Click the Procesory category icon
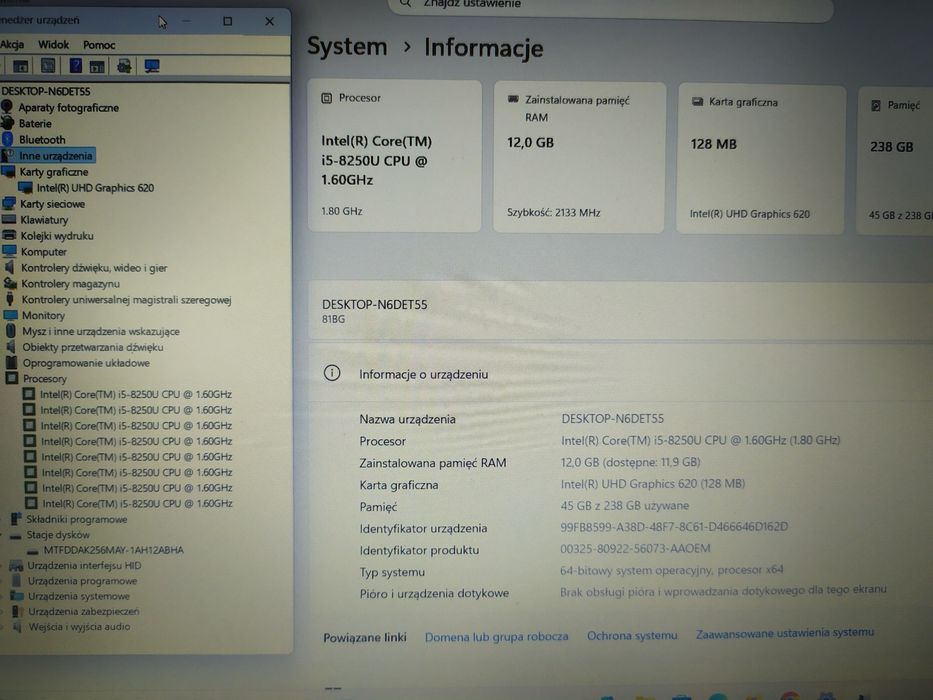 12,379
